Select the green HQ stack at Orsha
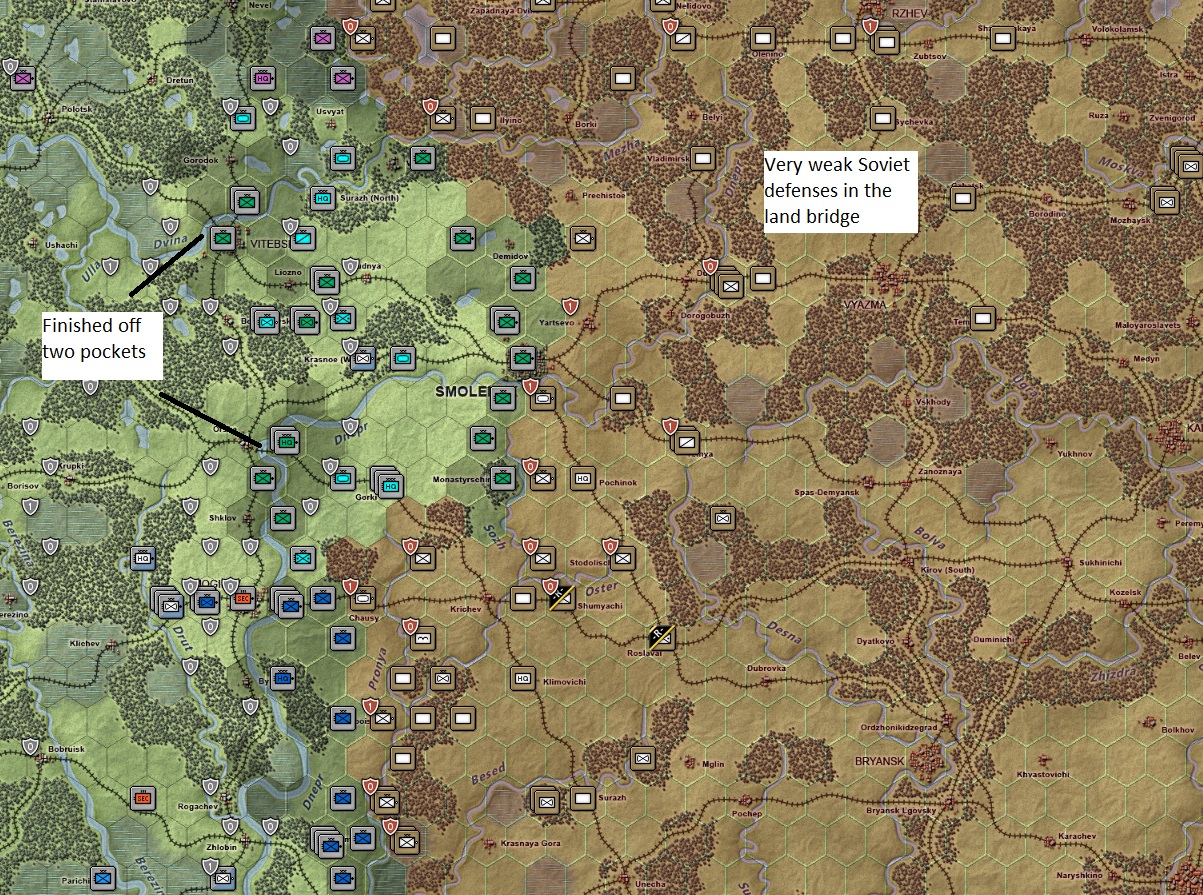Image resolution: width=1203 pixels, height=895 pixels. pos(285,440)
